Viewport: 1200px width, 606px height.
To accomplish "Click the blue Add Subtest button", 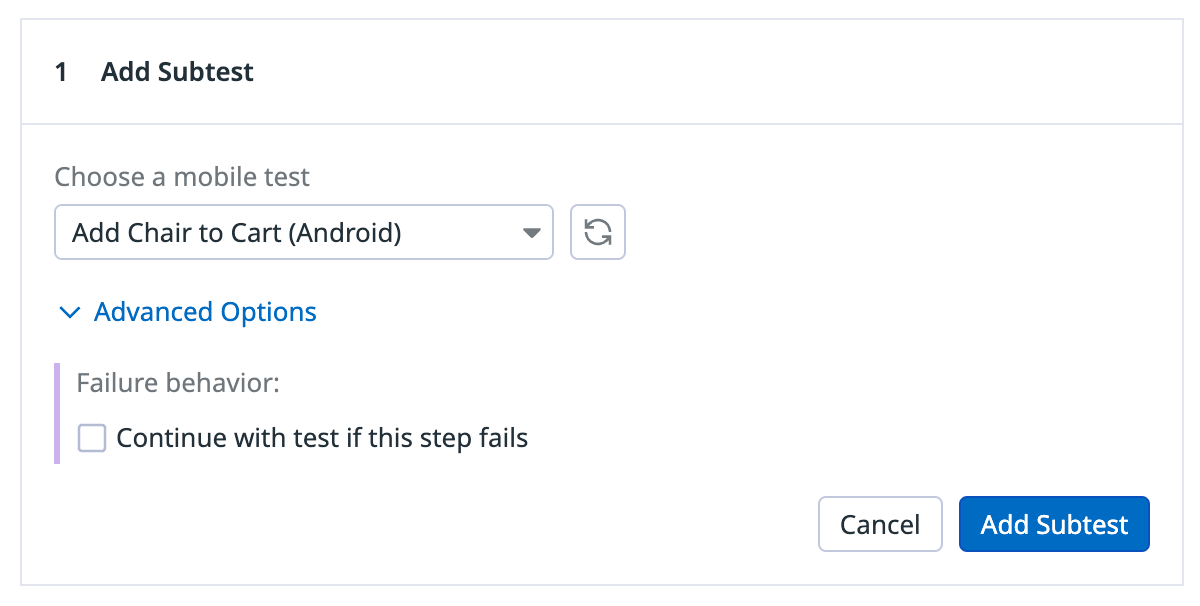I will [1054, 524].
